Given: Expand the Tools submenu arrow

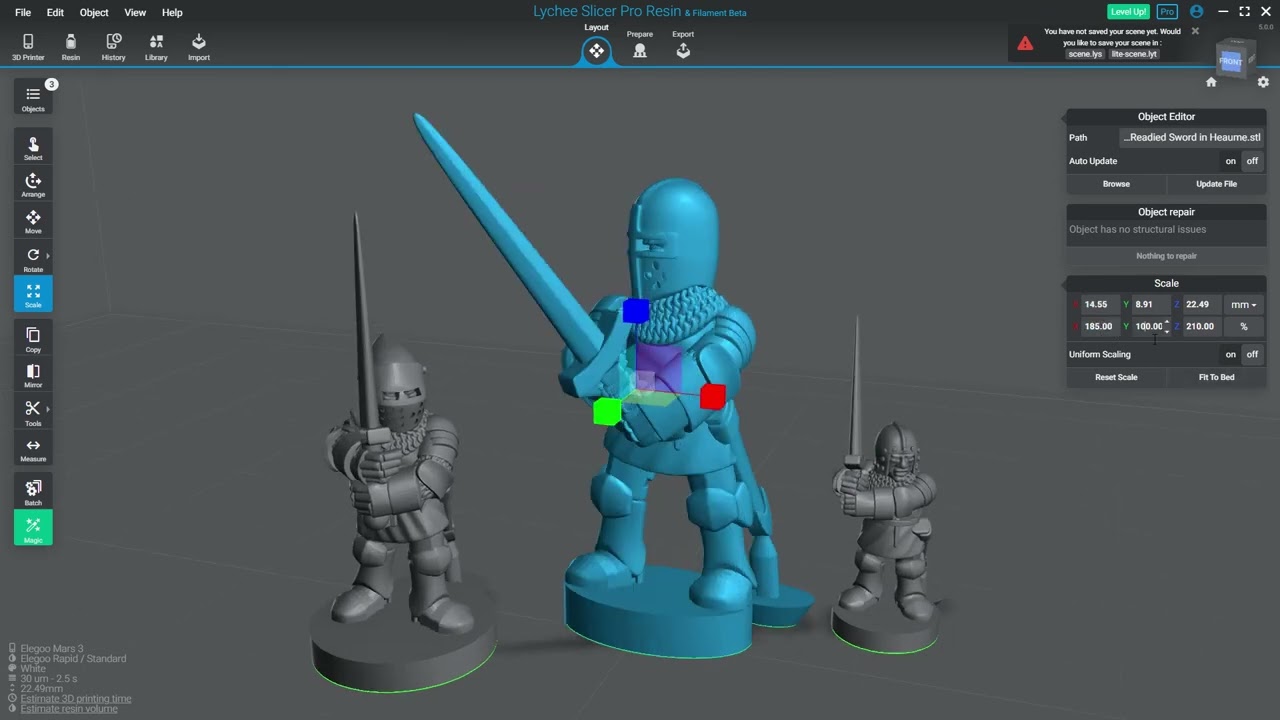Looking at the screenshot, I should click(x=48, y=409).
